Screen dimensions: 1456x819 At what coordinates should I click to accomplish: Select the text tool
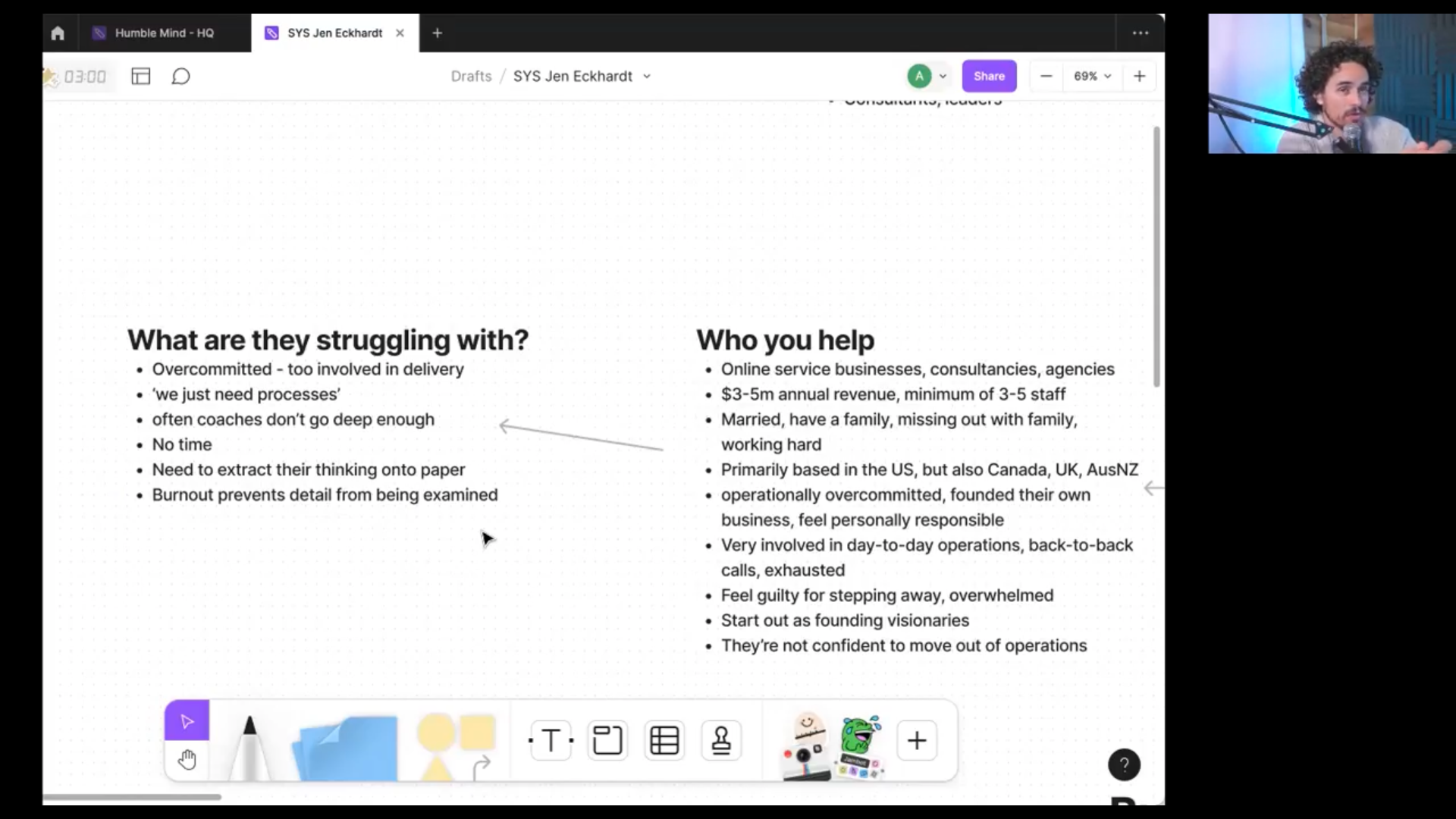(551, 740)
